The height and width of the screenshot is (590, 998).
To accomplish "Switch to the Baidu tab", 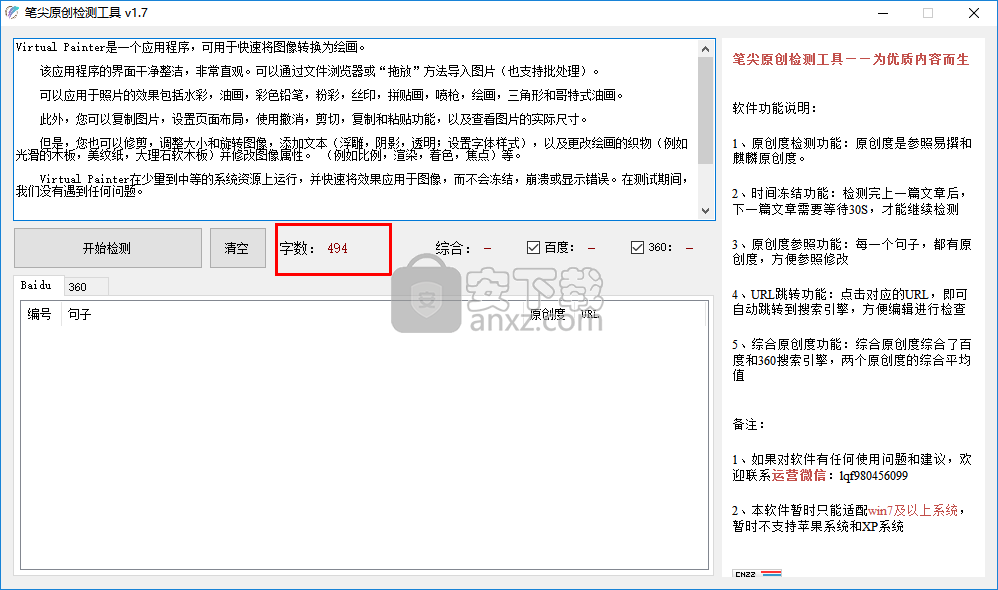I will tap(38, 286).
